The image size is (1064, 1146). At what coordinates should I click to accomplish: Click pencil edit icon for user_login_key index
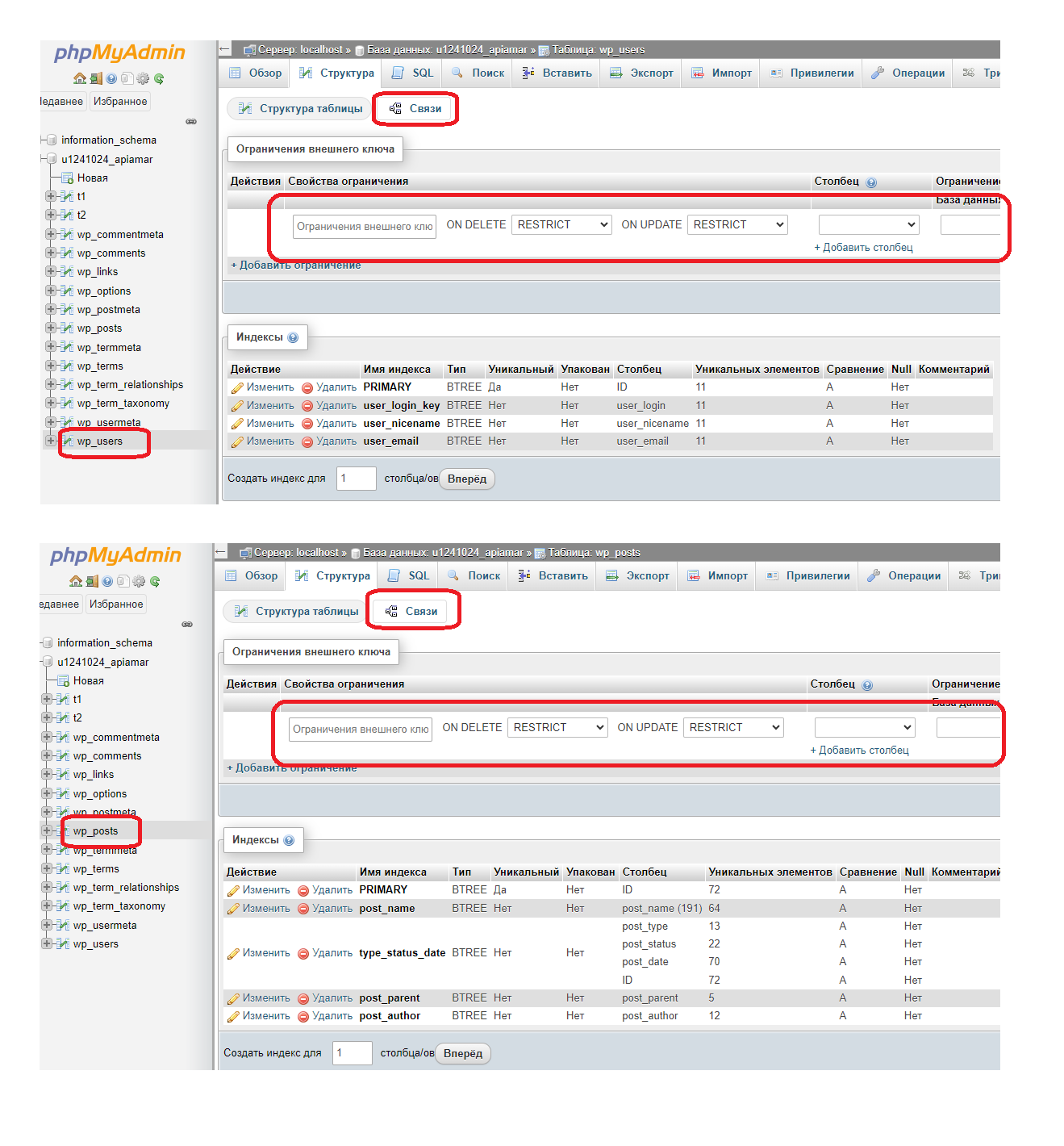237,406
